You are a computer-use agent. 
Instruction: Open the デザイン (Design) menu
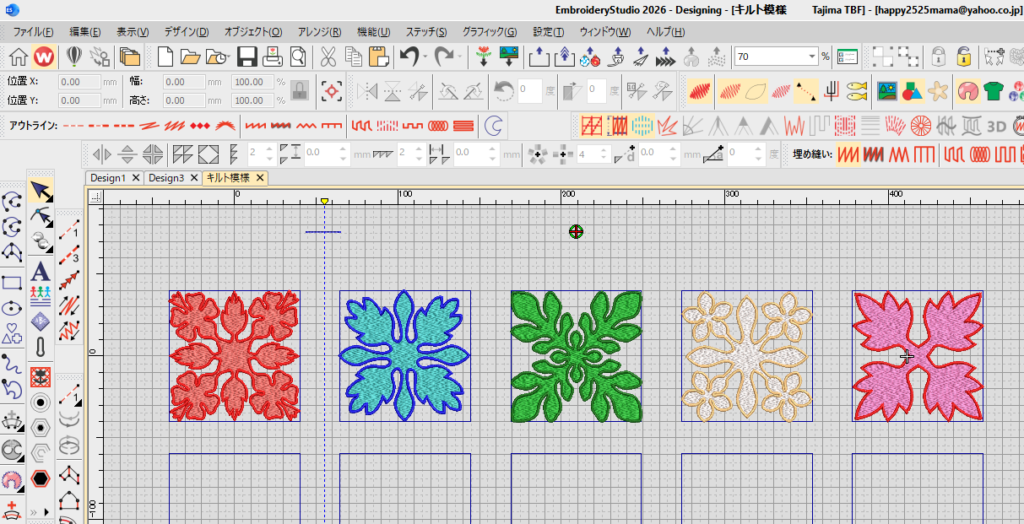[x=186, y=31]
